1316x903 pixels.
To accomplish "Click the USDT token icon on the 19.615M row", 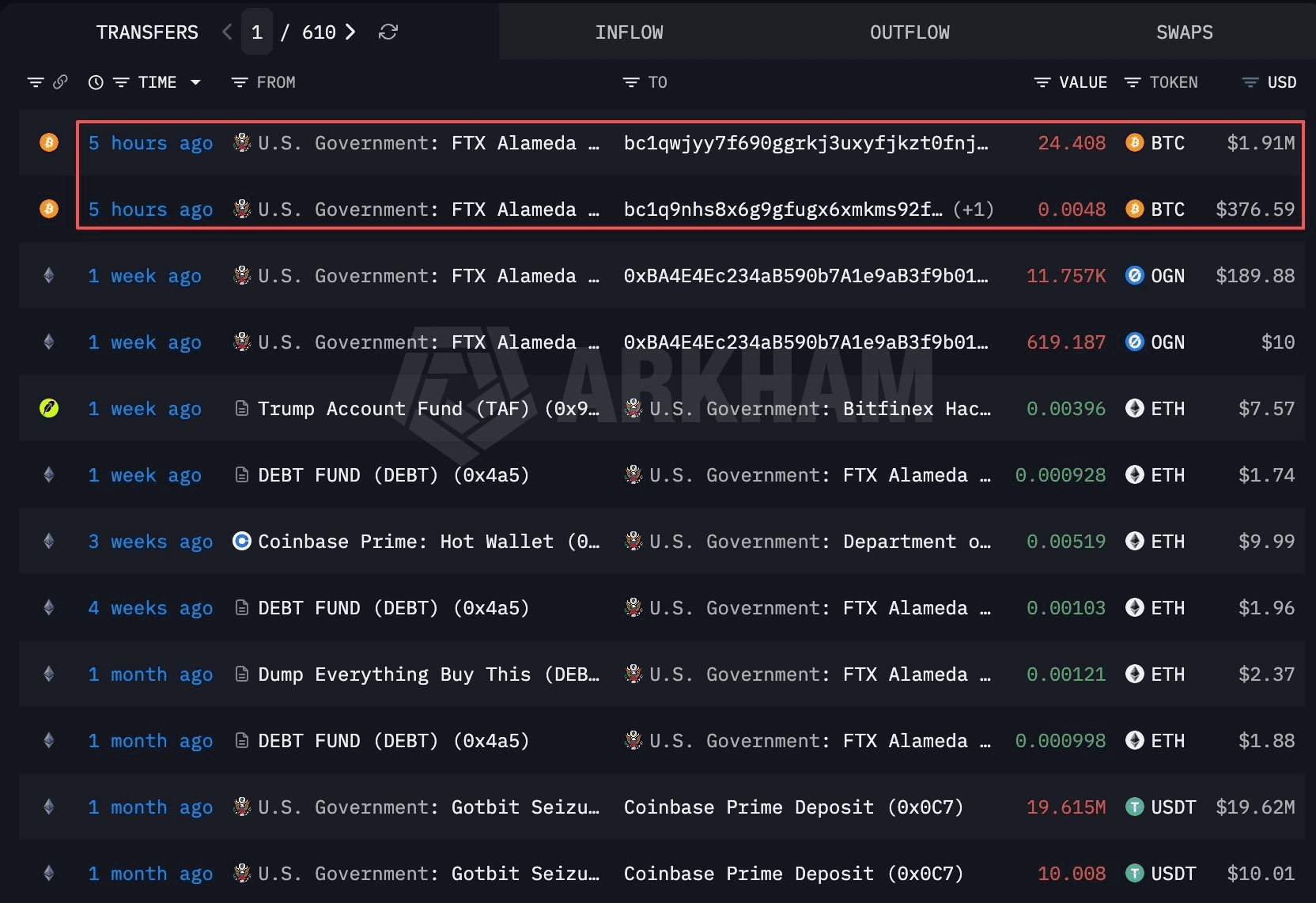I will [x=1135, y=807].
